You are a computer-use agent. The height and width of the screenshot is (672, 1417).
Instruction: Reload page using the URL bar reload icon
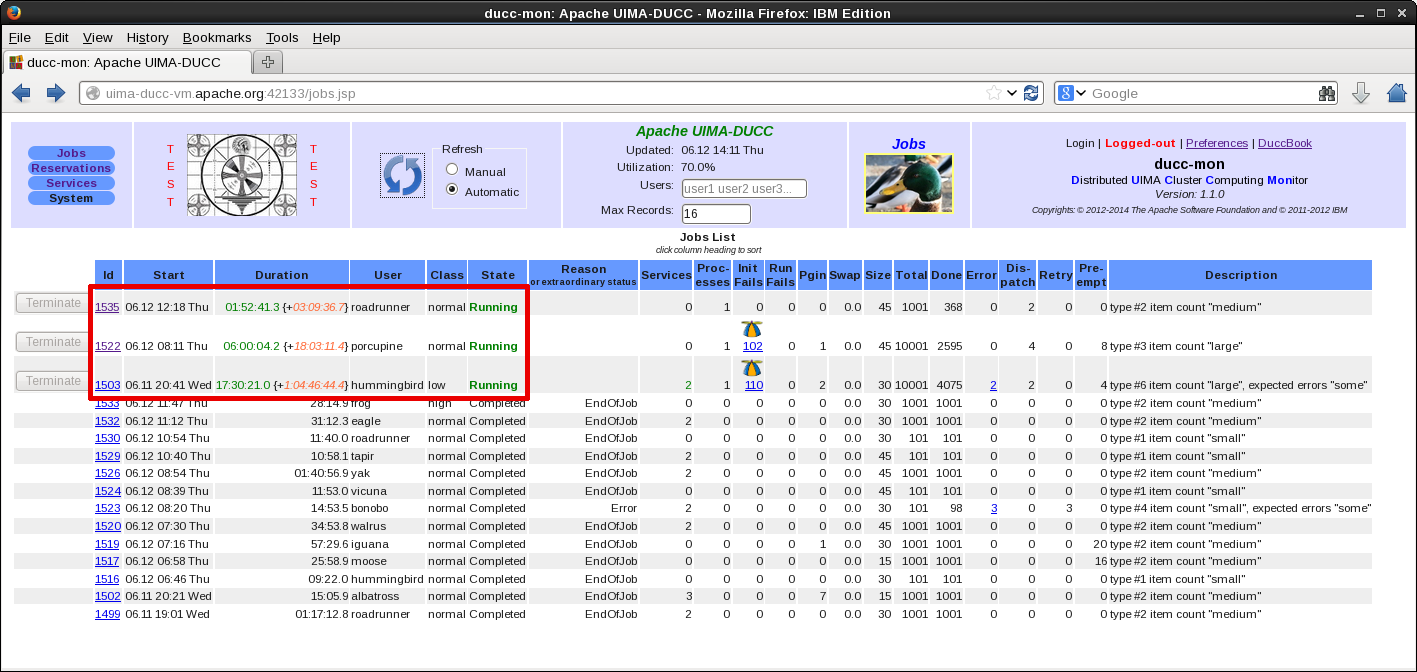[1031, 93]
